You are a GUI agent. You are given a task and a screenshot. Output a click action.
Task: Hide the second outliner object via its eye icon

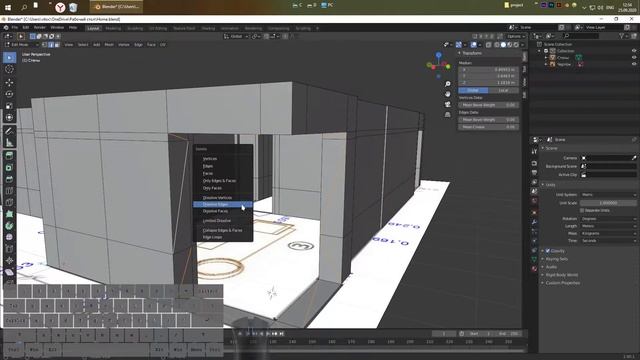(x=634, y=64)
